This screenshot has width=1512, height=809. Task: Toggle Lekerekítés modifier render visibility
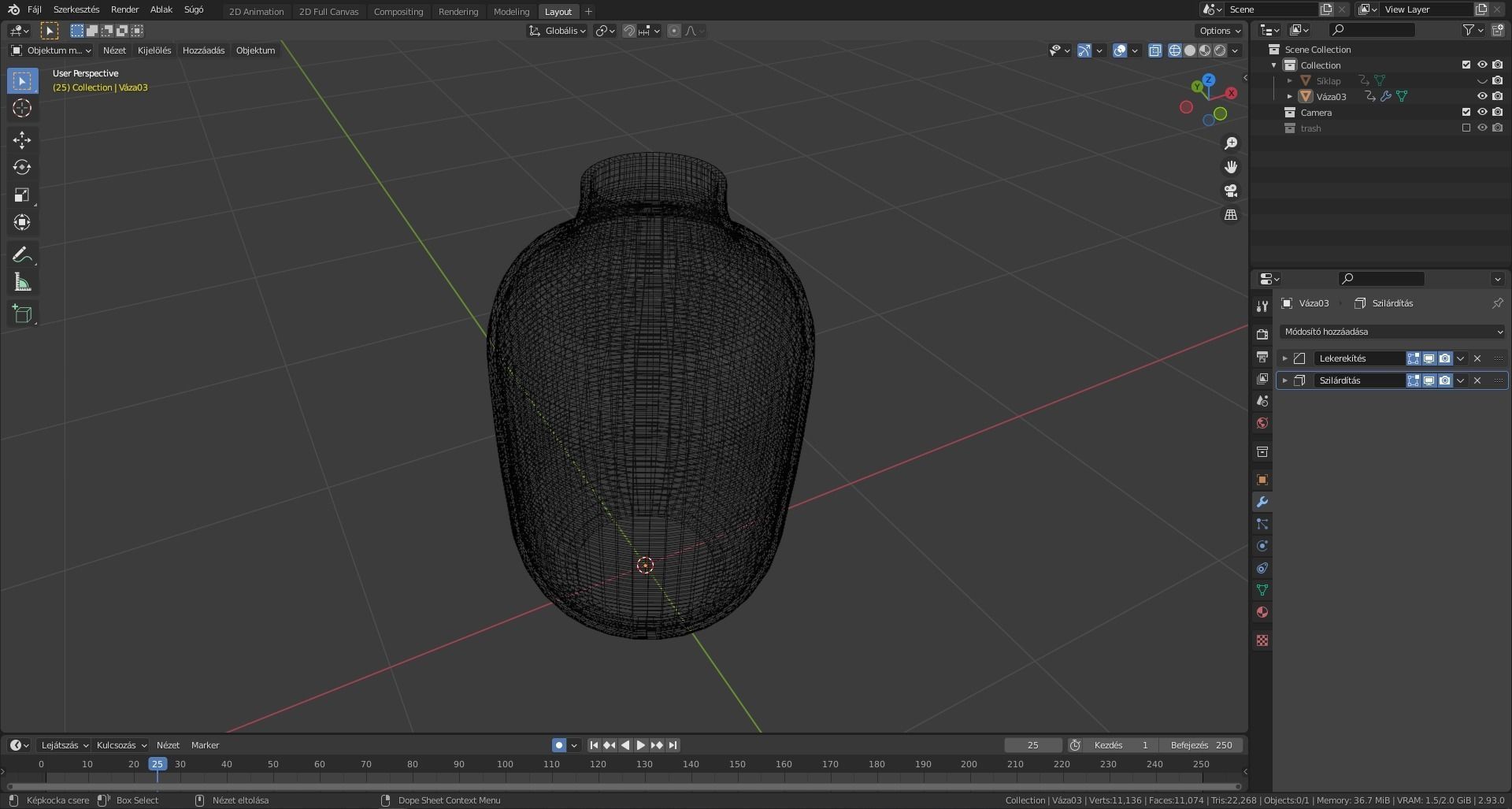click(1445, 358)
